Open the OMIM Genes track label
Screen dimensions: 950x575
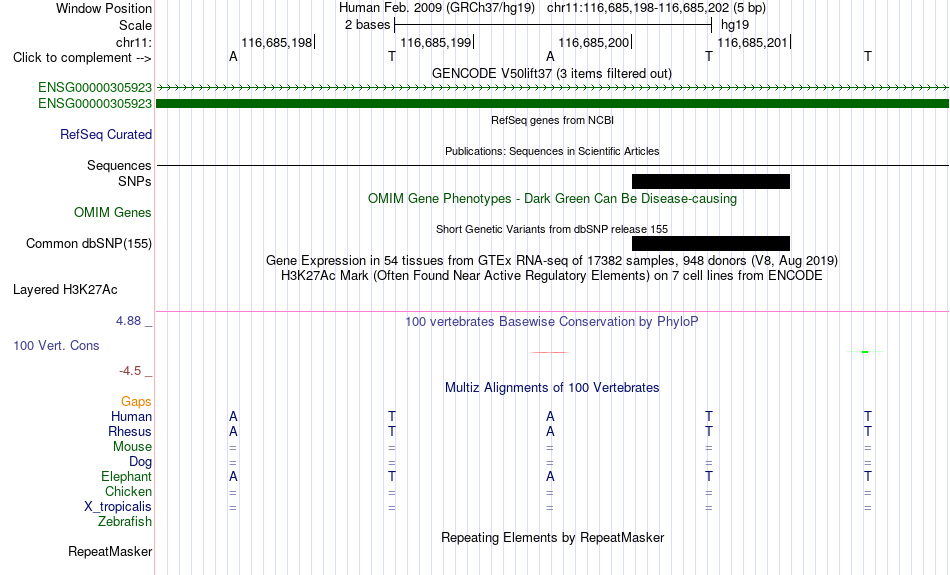(x=113, y=213)
